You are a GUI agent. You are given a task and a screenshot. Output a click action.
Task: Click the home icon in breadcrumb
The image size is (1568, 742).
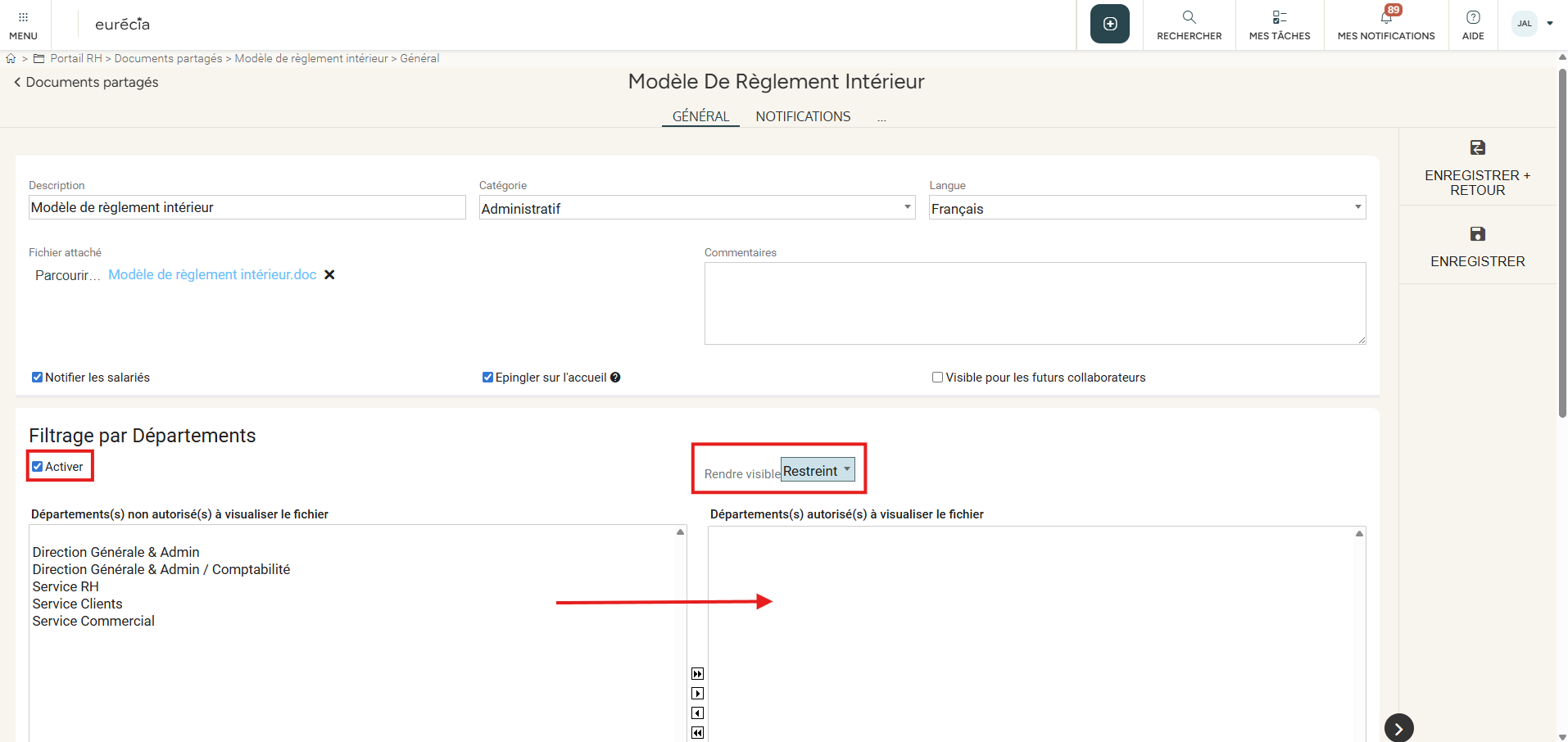11,59
